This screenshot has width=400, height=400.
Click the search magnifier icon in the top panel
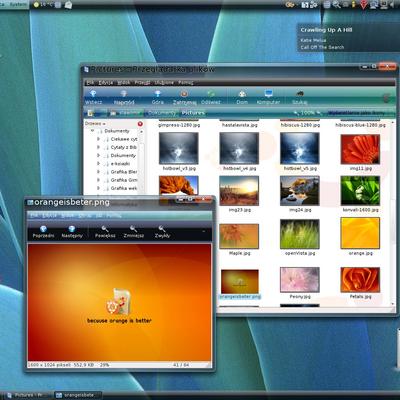(x=337, y=4)
